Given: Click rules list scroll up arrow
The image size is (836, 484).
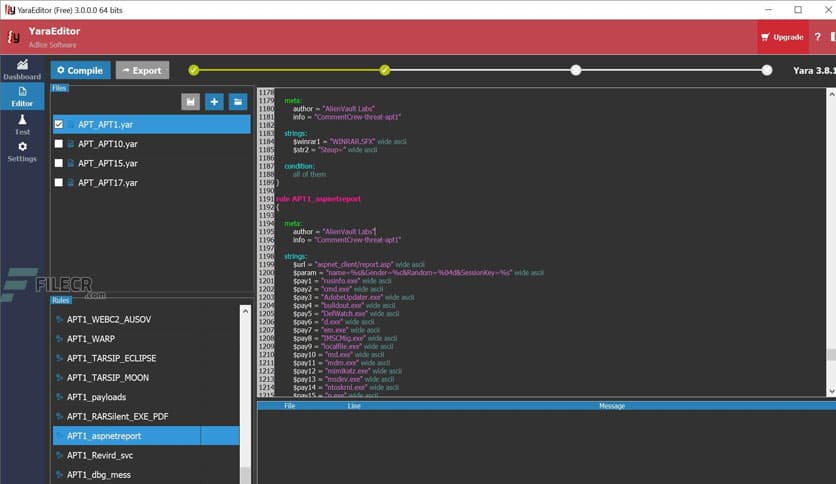Looking at the screenshot, I should pos(245,311).
